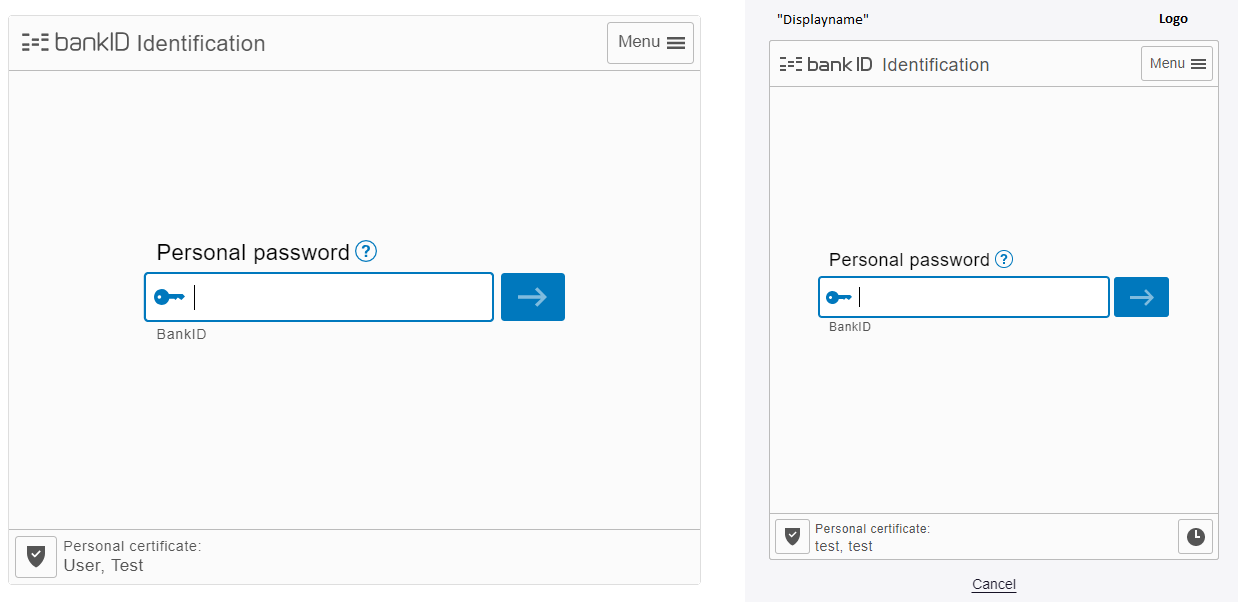Viewport: 1238px width, 602px height.
Task: Click the BankID logo in right header
Action: pyautogui.click(x=826, y=64)
